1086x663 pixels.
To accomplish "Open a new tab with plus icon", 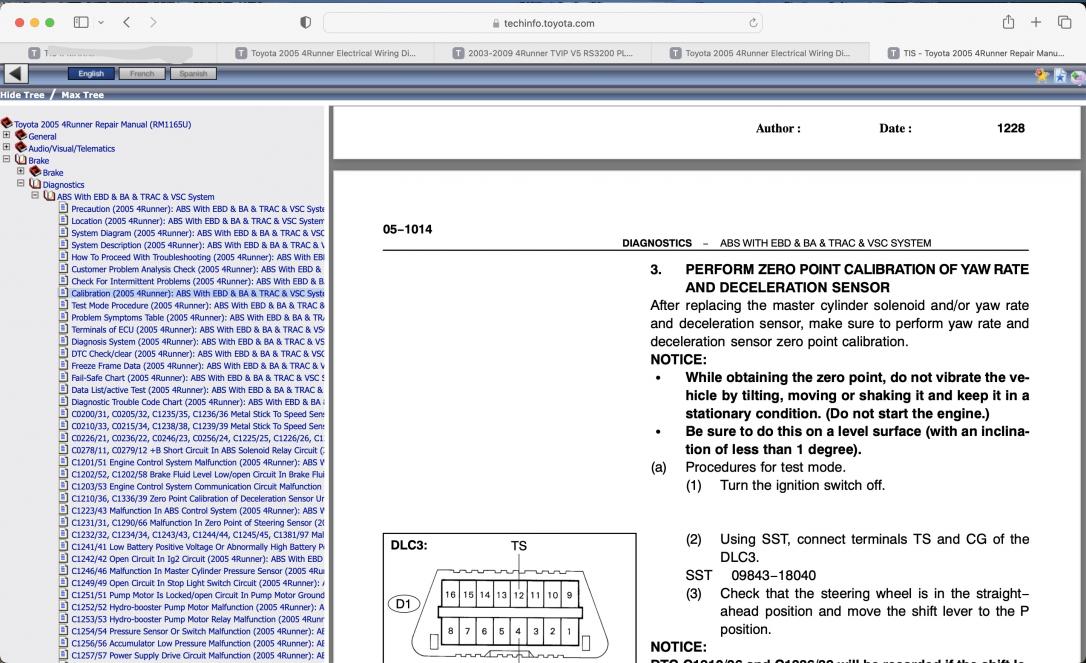I will pyautogui.click(x=1035, y=22).
